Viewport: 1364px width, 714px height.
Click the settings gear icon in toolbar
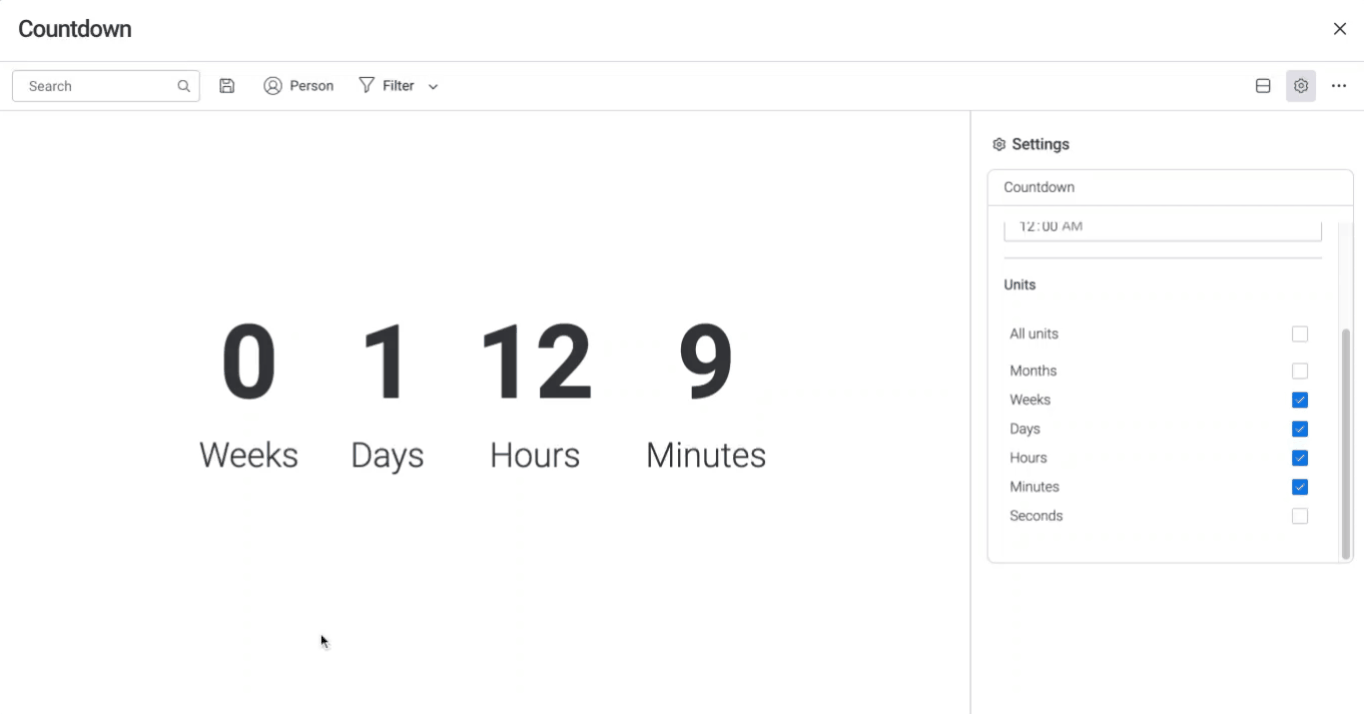[x=1301, y=86]
